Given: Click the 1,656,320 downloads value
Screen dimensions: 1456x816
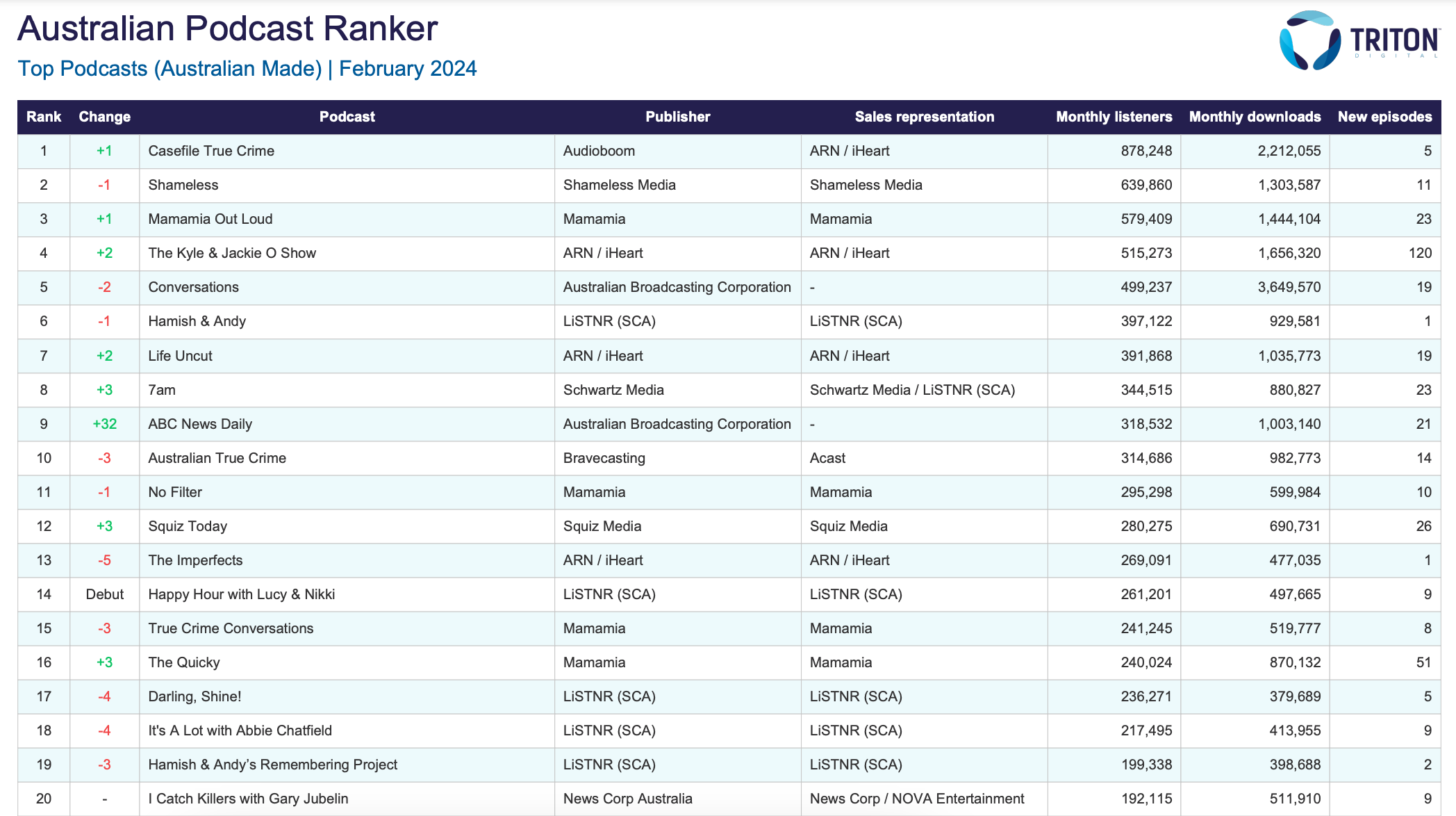Looking at the screenshot, I should [x=1289, y=253].
